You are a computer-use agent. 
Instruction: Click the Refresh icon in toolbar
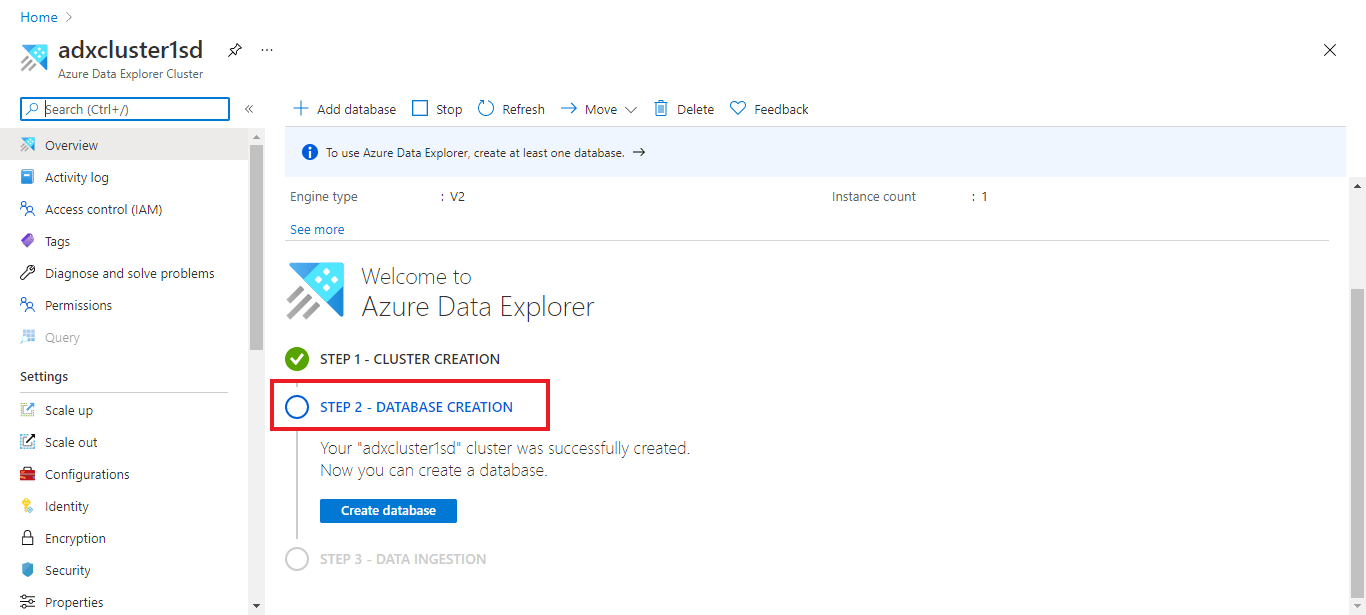(x=486, y=108)
